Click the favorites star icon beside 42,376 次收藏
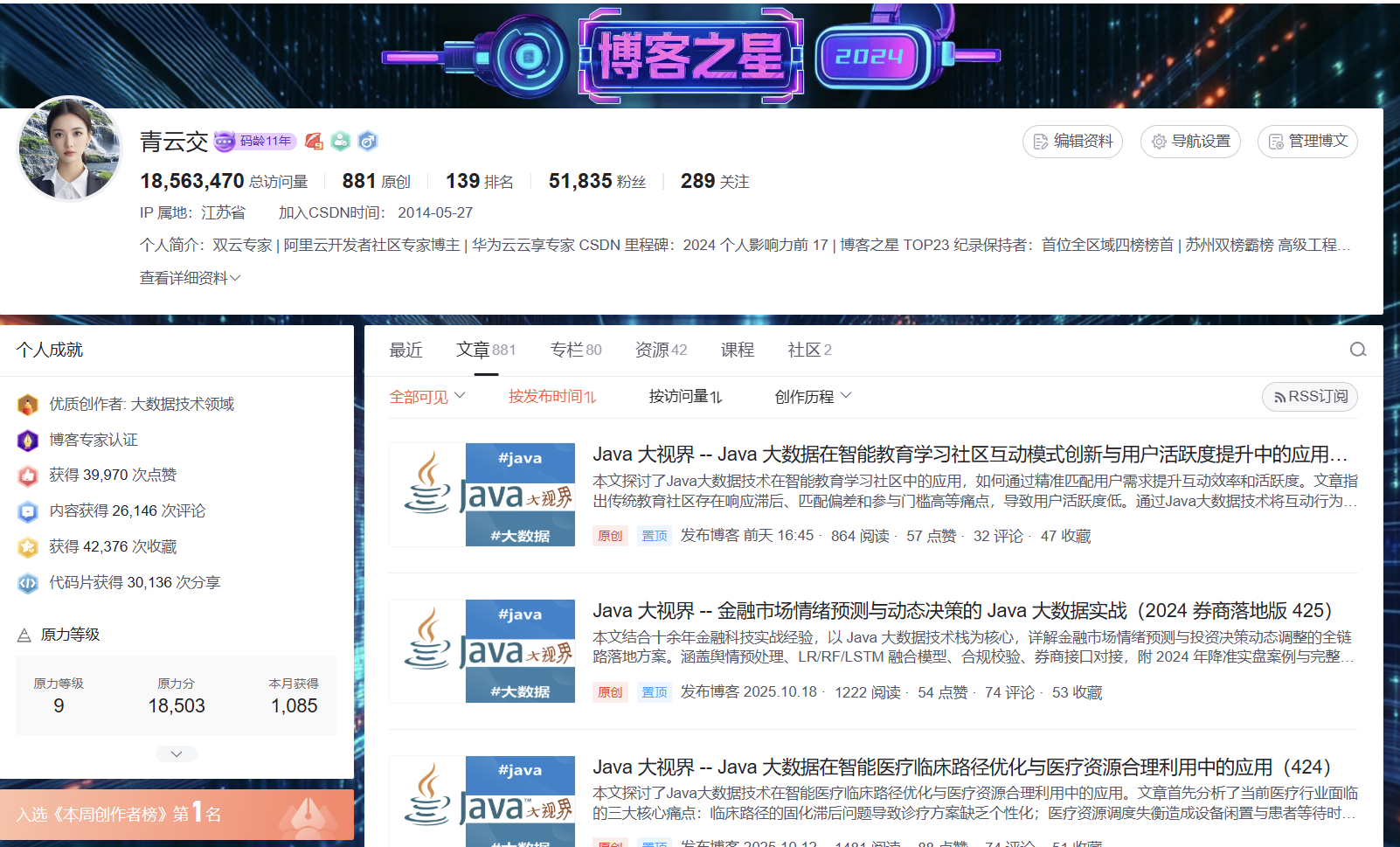 pyautogui.click(x=28, y=547)
